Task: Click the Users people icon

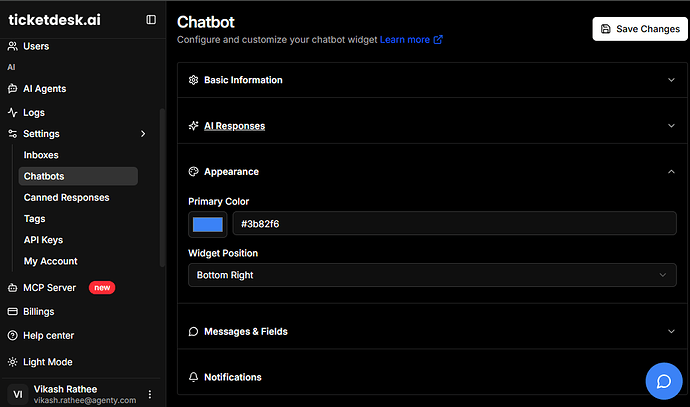Action: (13, 46)
